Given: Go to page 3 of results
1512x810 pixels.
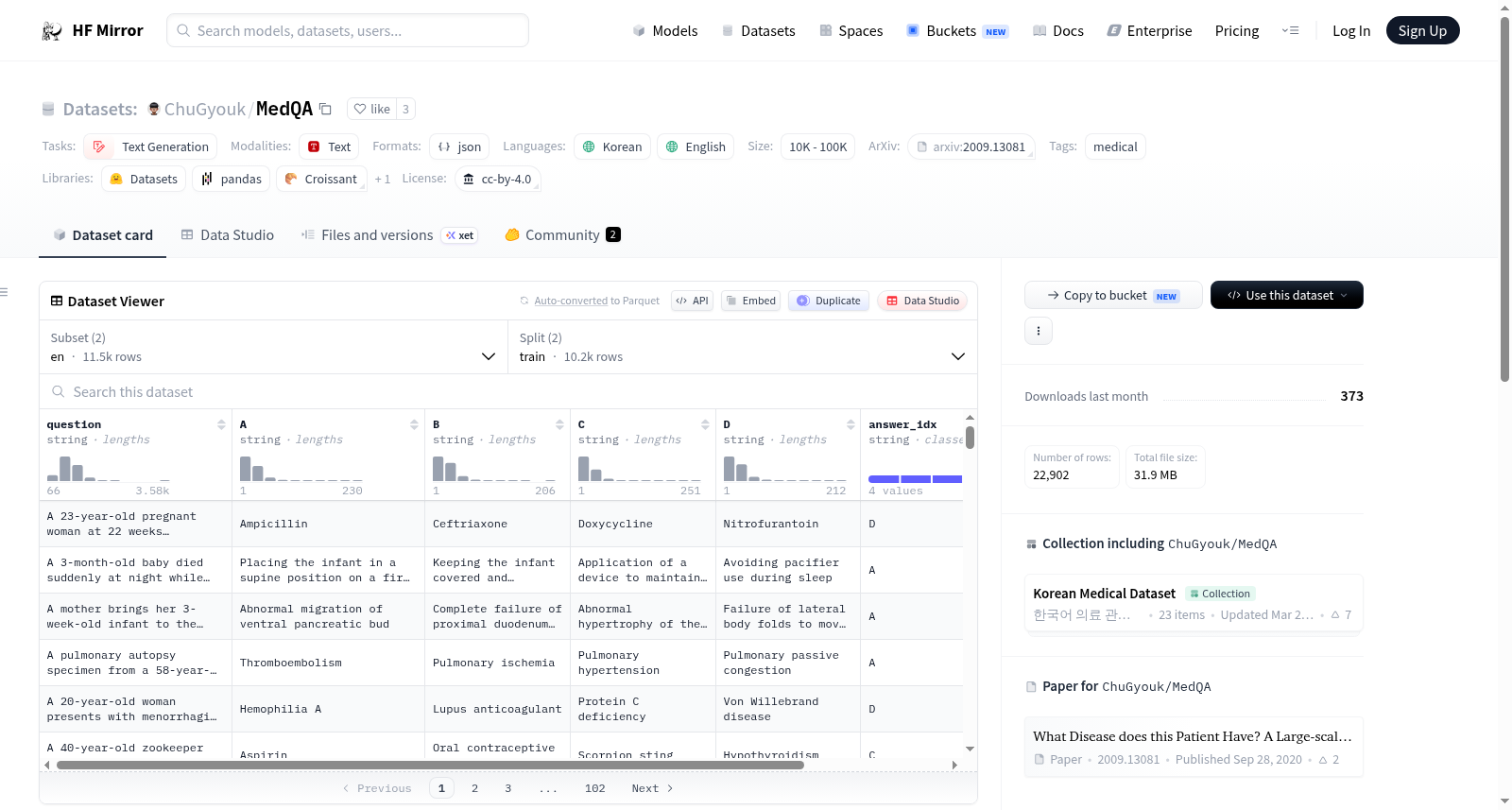Looking at the screenshot, I should point(507,788).
